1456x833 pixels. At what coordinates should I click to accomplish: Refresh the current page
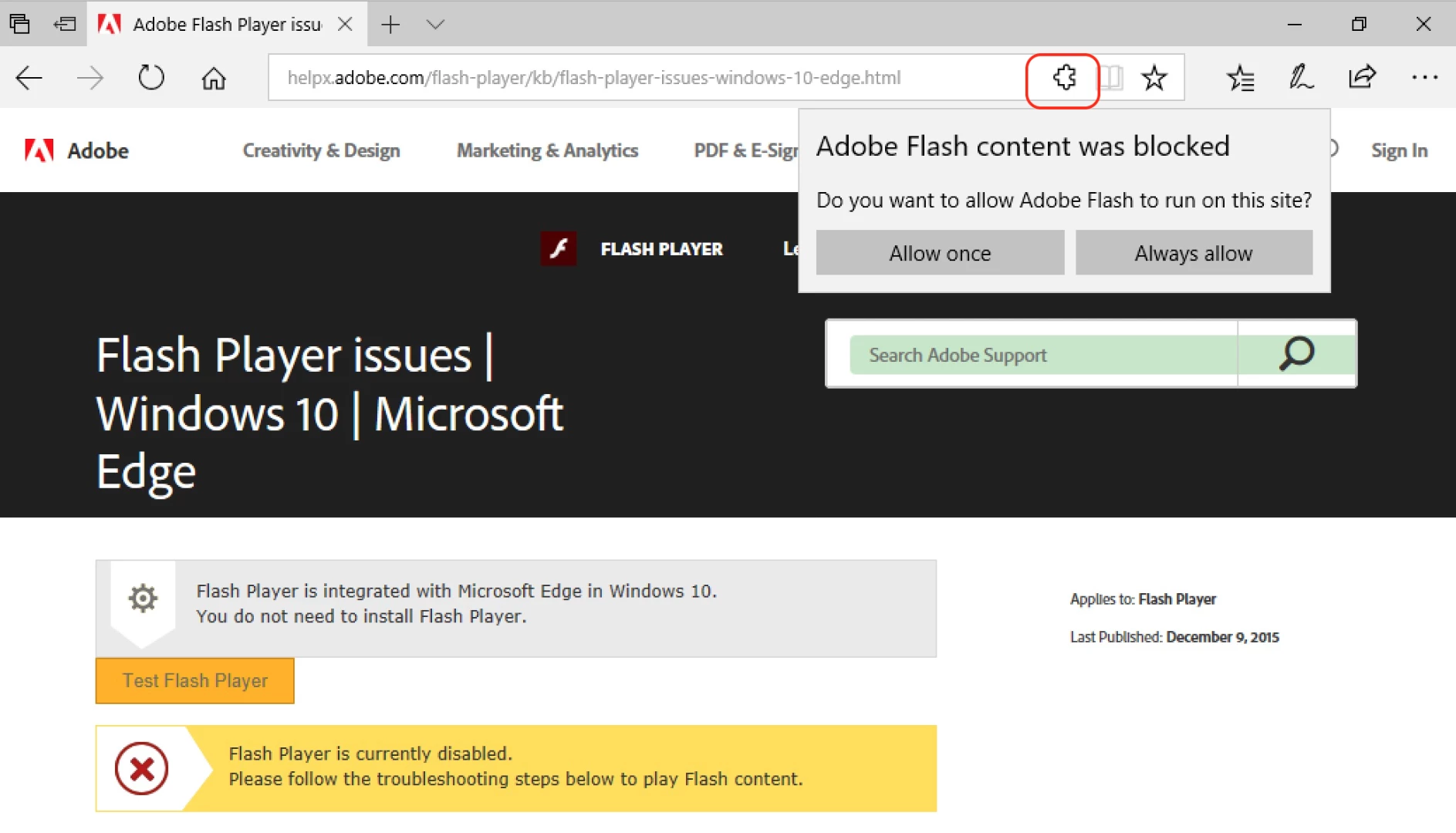pos(151,78)
